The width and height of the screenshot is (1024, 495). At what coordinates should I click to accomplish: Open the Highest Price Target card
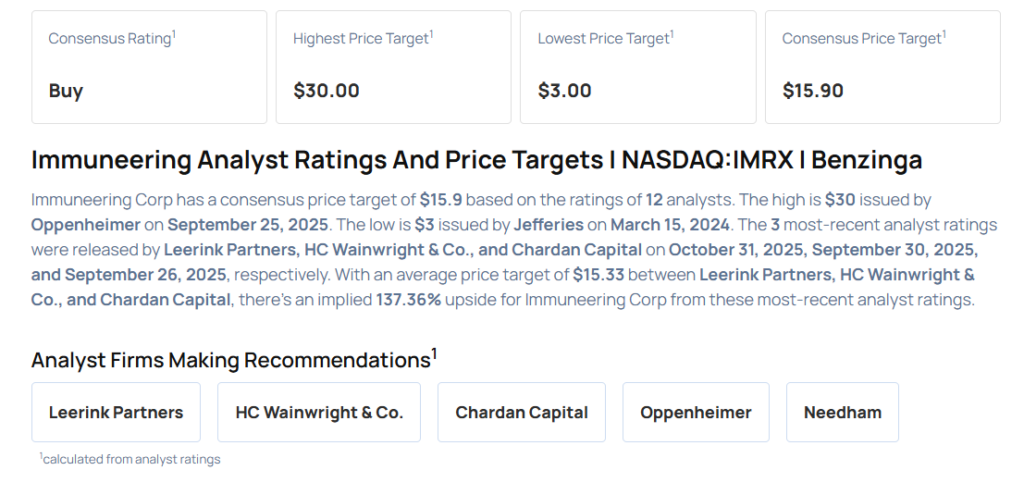point(394,66)
